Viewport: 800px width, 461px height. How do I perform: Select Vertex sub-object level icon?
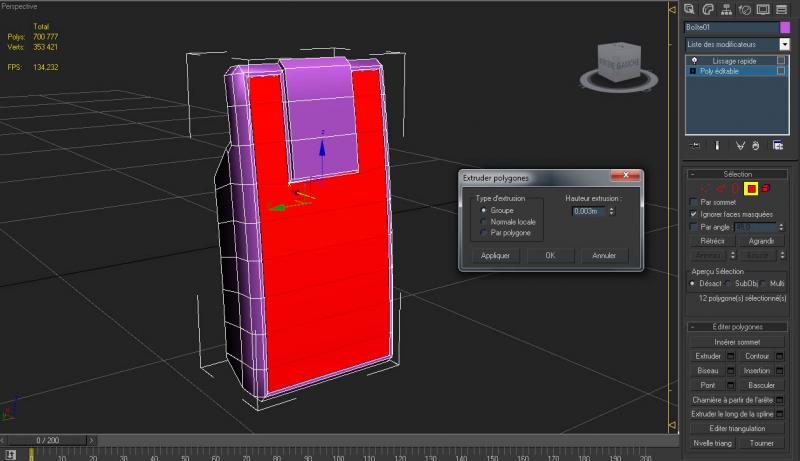[706, 189]
